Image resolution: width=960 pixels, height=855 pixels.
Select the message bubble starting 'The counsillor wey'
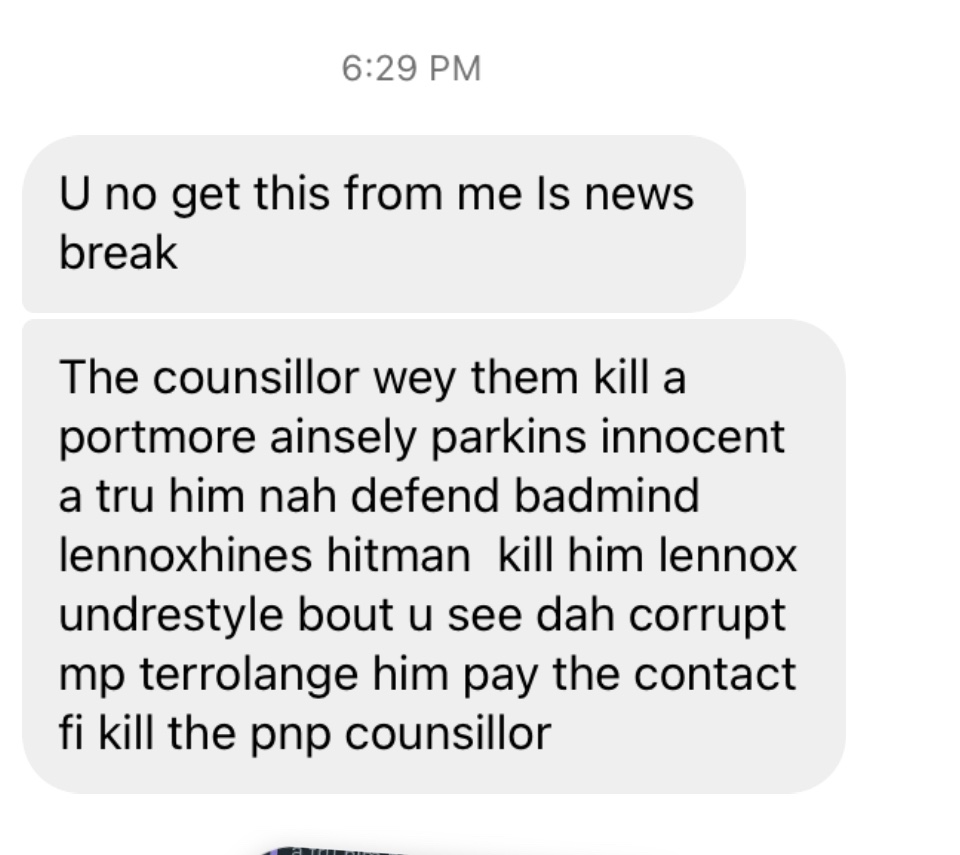pyautogui.click(x=433, y=556)
